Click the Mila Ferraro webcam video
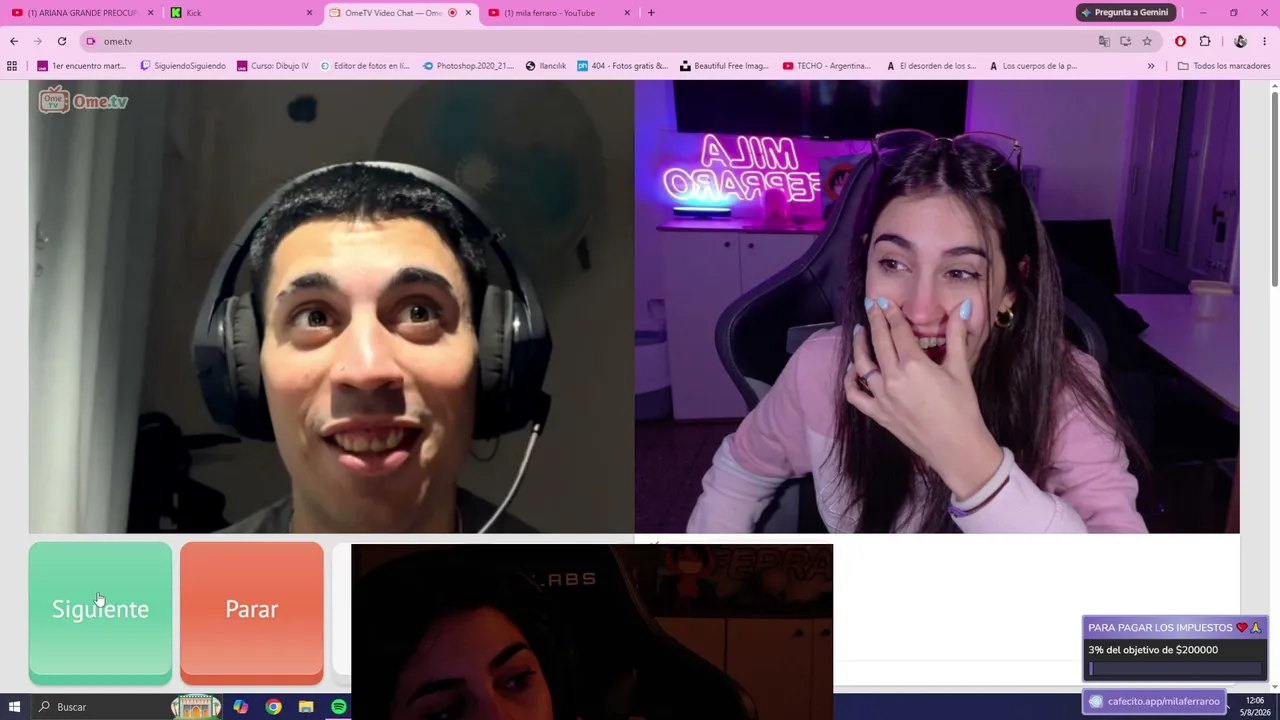 click(937, 307)
